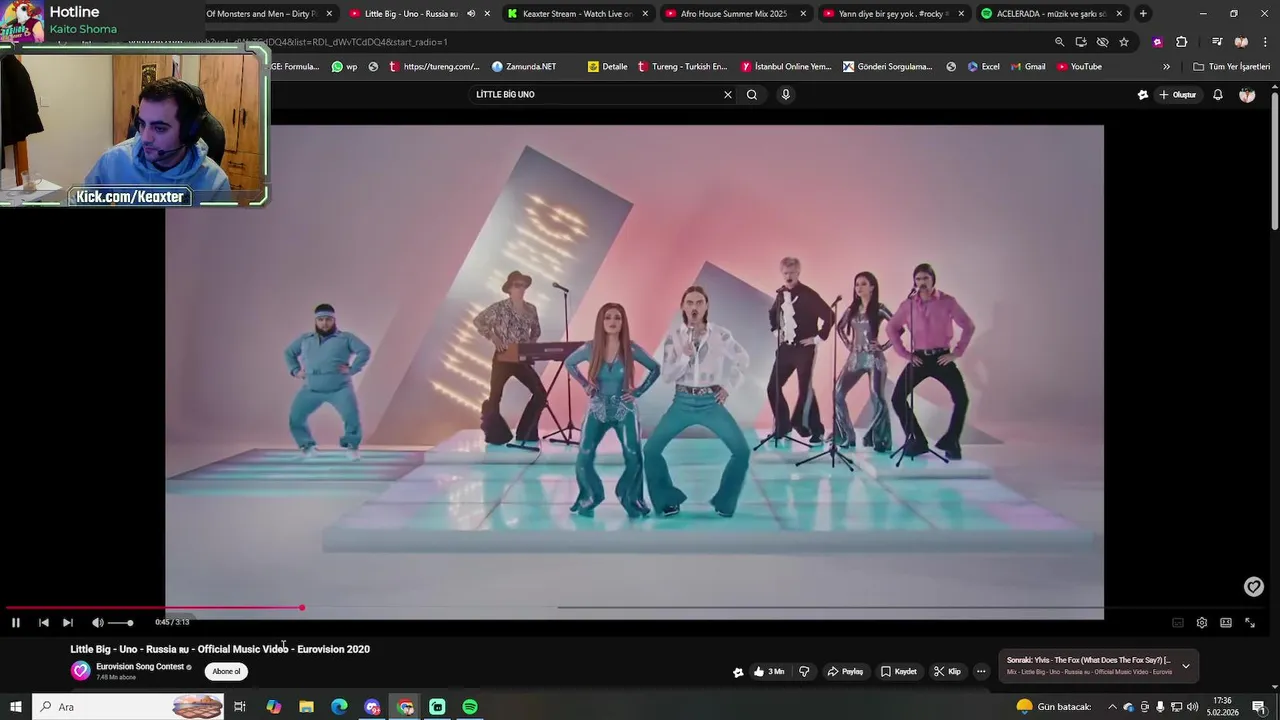Open File Explorer from taskbar
1280x720 pixels.
pyautogui.click(x=306, y=707)
